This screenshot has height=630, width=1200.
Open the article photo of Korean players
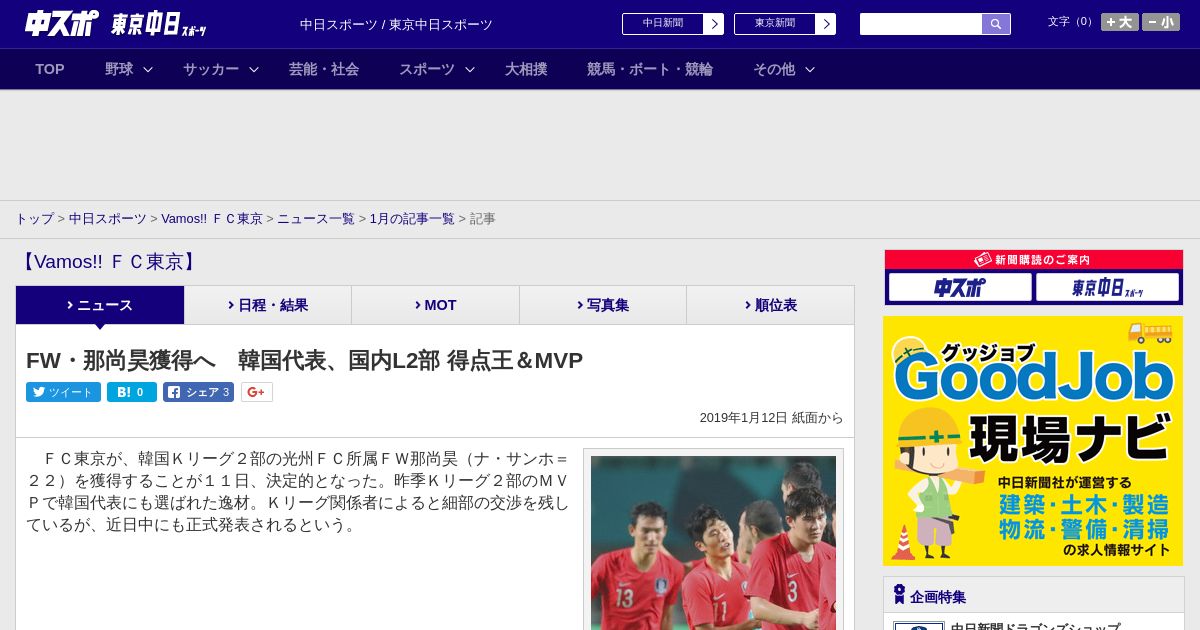(713, 543)
